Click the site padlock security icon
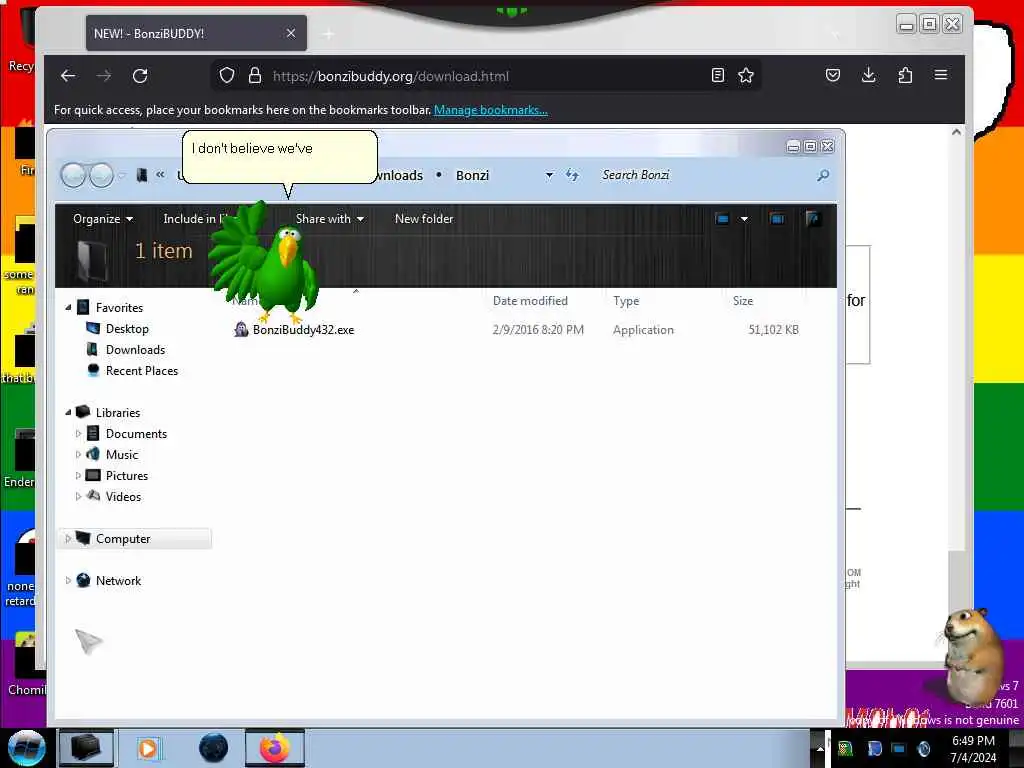This screenshot has height=768, width=1024. [x=255, y=76]
